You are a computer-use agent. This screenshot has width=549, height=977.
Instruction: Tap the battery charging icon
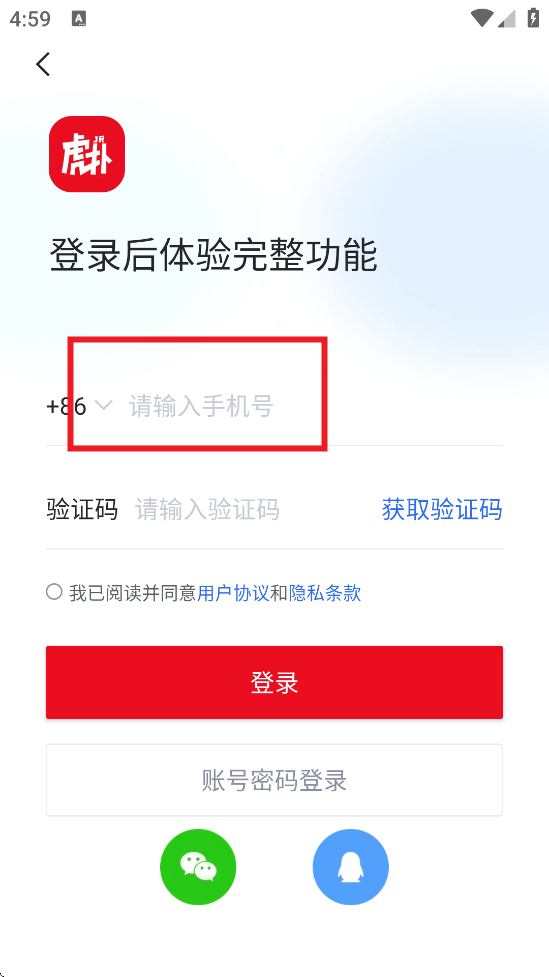click(533, 18)
